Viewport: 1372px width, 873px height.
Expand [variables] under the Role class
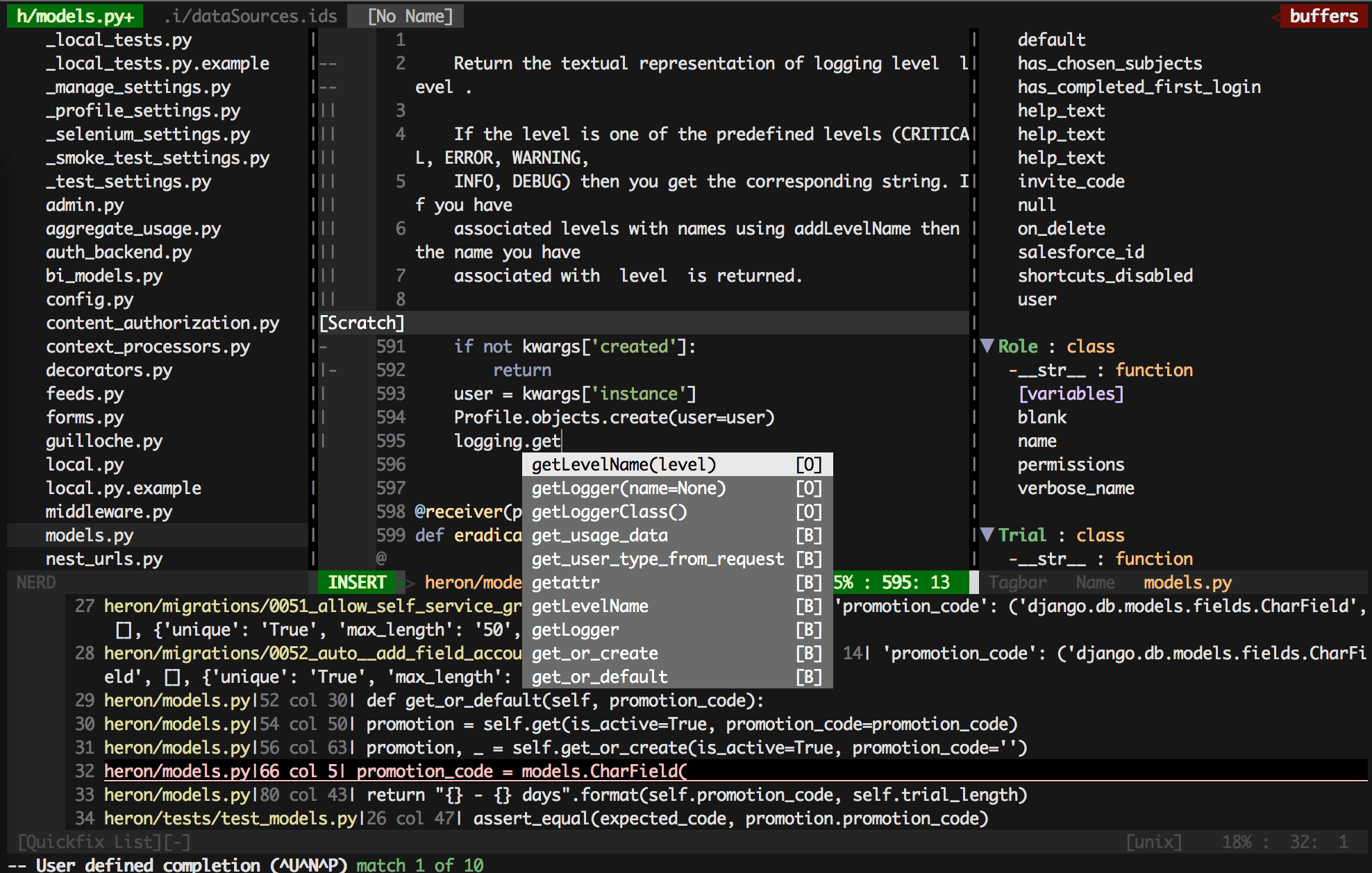[1071, 393]
